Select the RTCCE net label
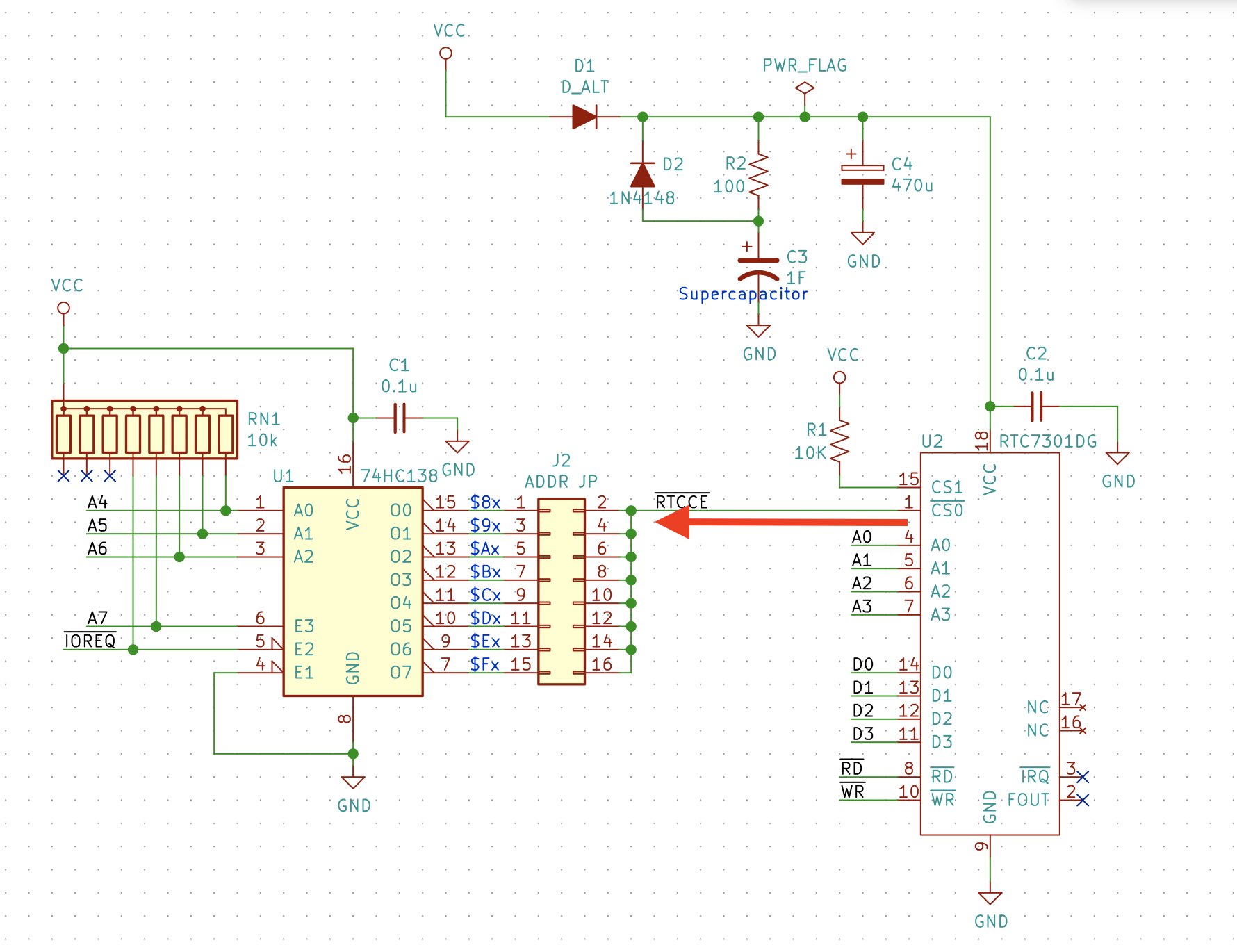Screen dimensions: 1237x952 (x=682, y=502)
